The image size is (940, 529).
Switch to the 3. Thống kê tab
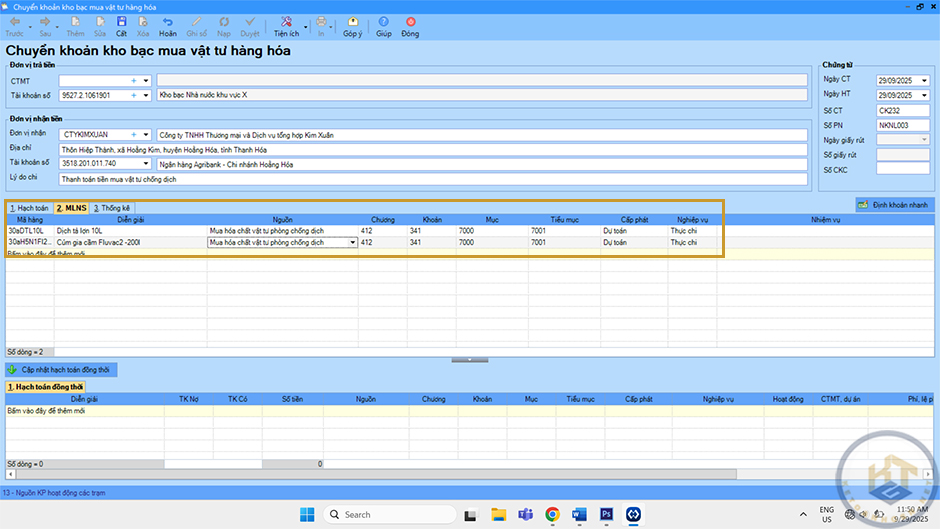(x=111, y=208)
